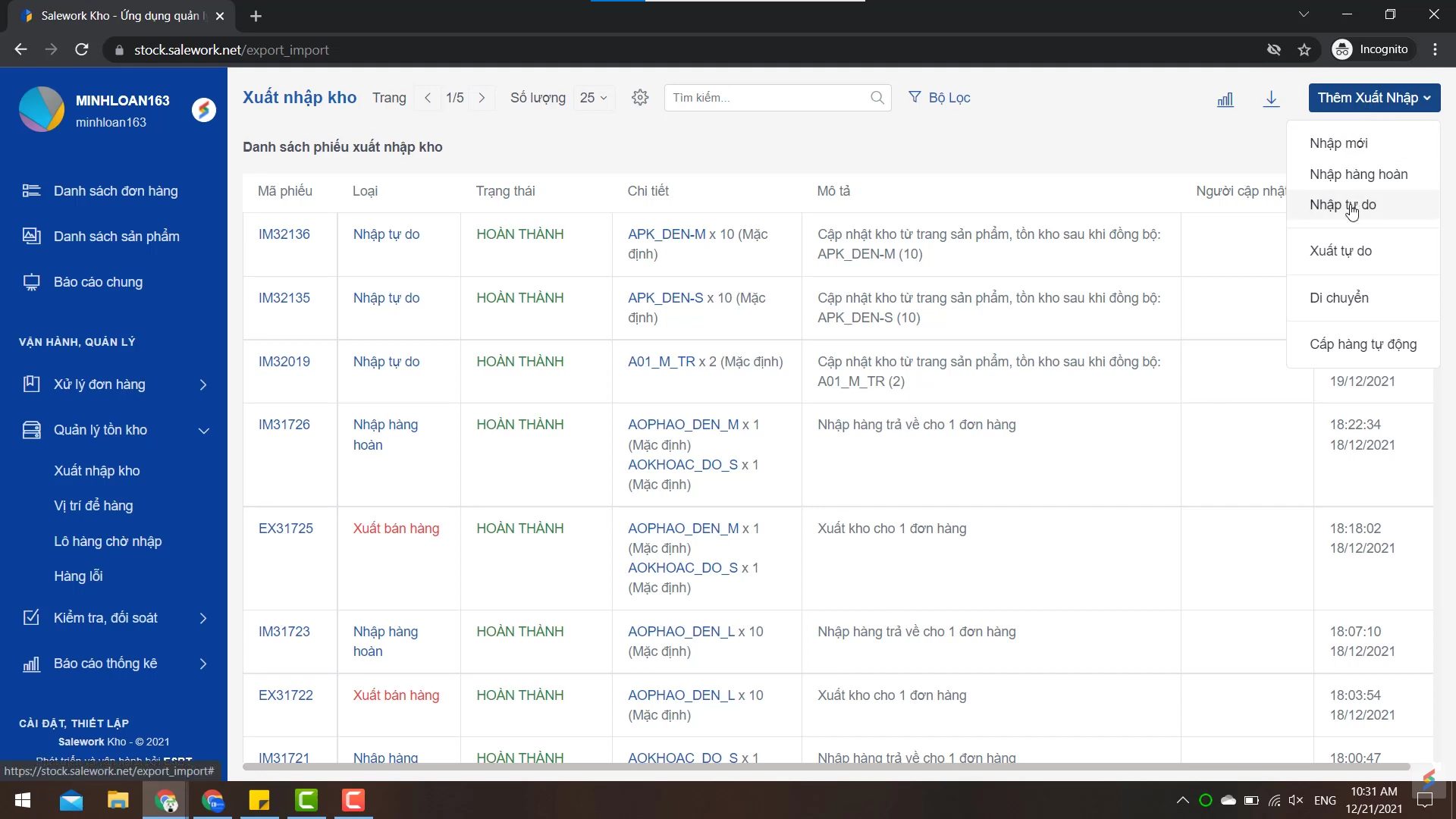Open Mail app in taskbar

tap(71, 800)
